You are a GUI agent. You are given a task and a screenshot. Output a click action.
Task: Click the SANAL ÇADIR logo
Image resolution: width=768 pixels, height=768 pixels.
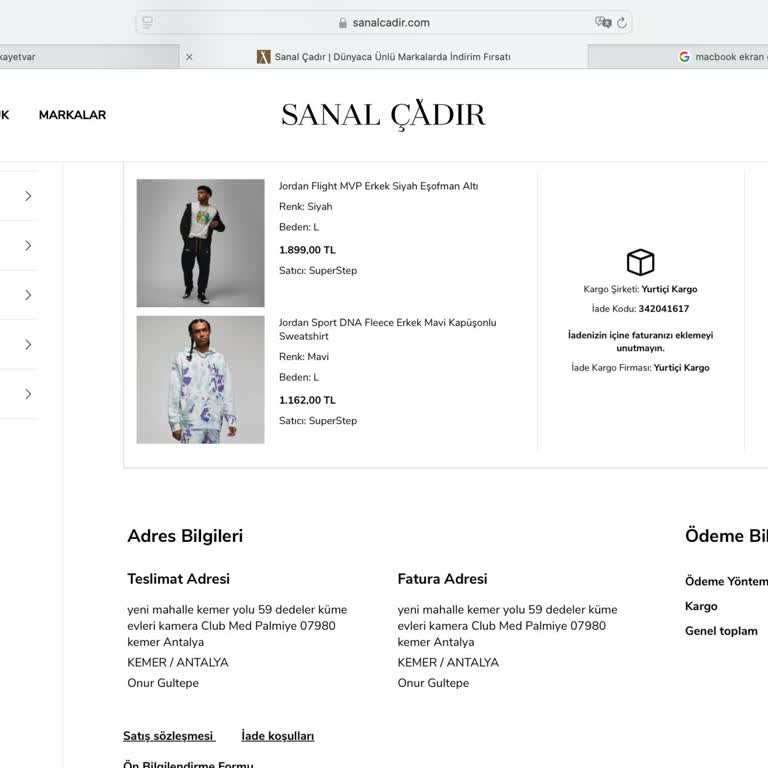[384, 115]
